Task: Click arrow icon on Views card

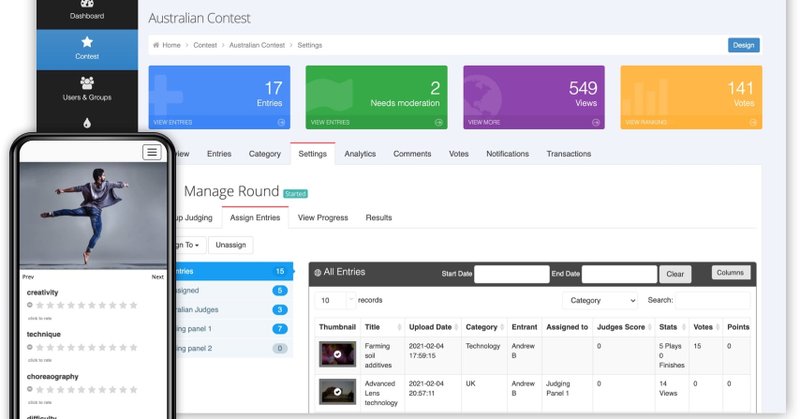Action: tap(595, 122)
